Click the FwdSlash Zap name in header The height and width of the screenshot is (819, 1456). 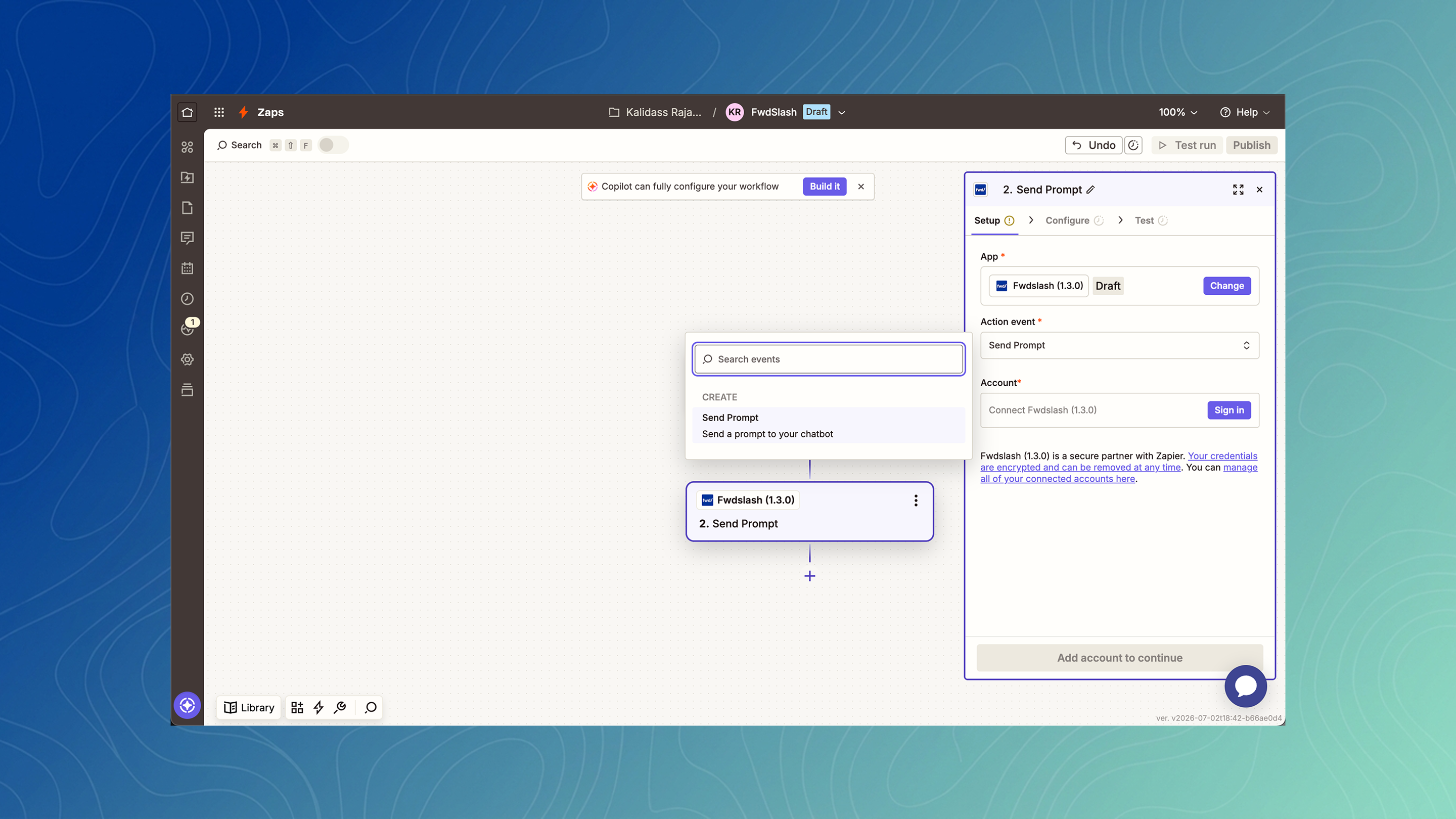tap(774, 112)
